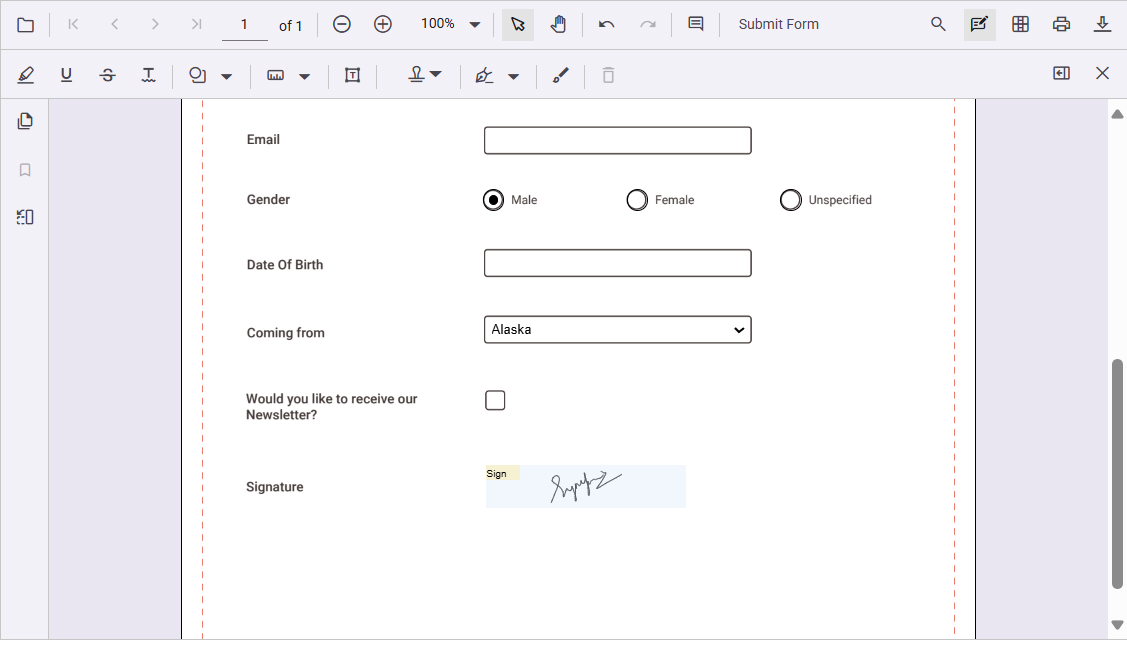The image size is (1127, 647).
Task: Select the Squiggly underline tool
Action: [148, 74]
